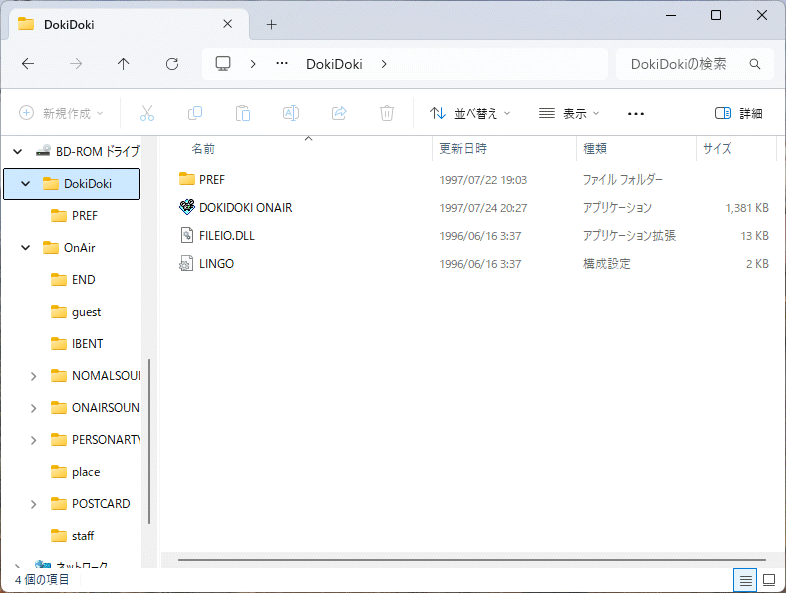Click the search magnifier icon

pyautogui.click(x=754, y=64)
